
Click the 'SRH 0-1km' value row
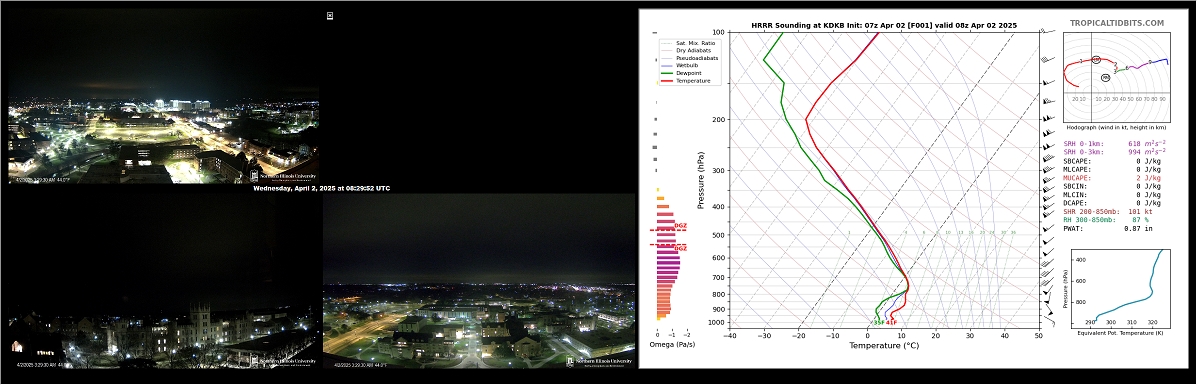pos(1115,143)
